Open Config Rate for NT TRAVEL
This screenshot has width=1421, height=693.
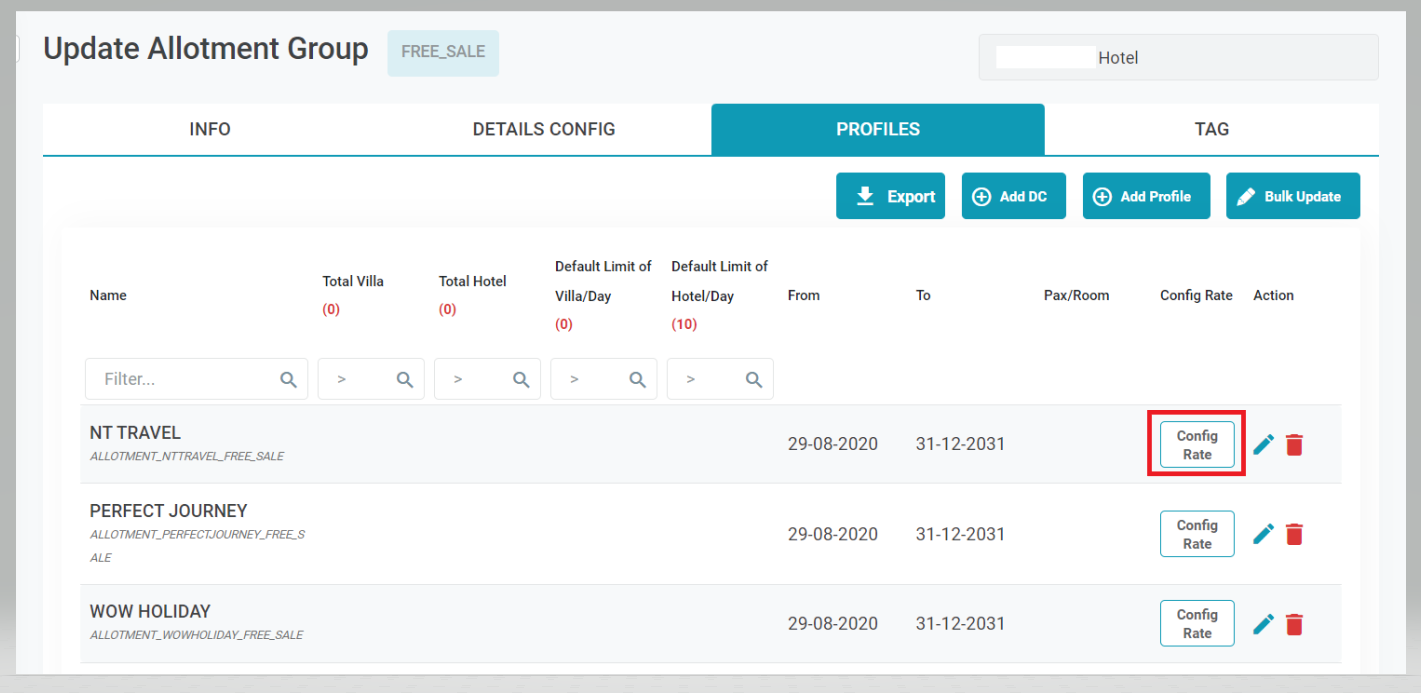1197,445
